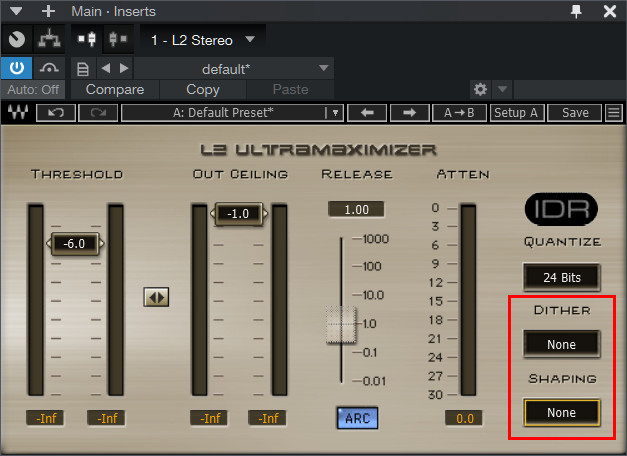
Task: Click the Save button
Action: [x=575, y=113]
